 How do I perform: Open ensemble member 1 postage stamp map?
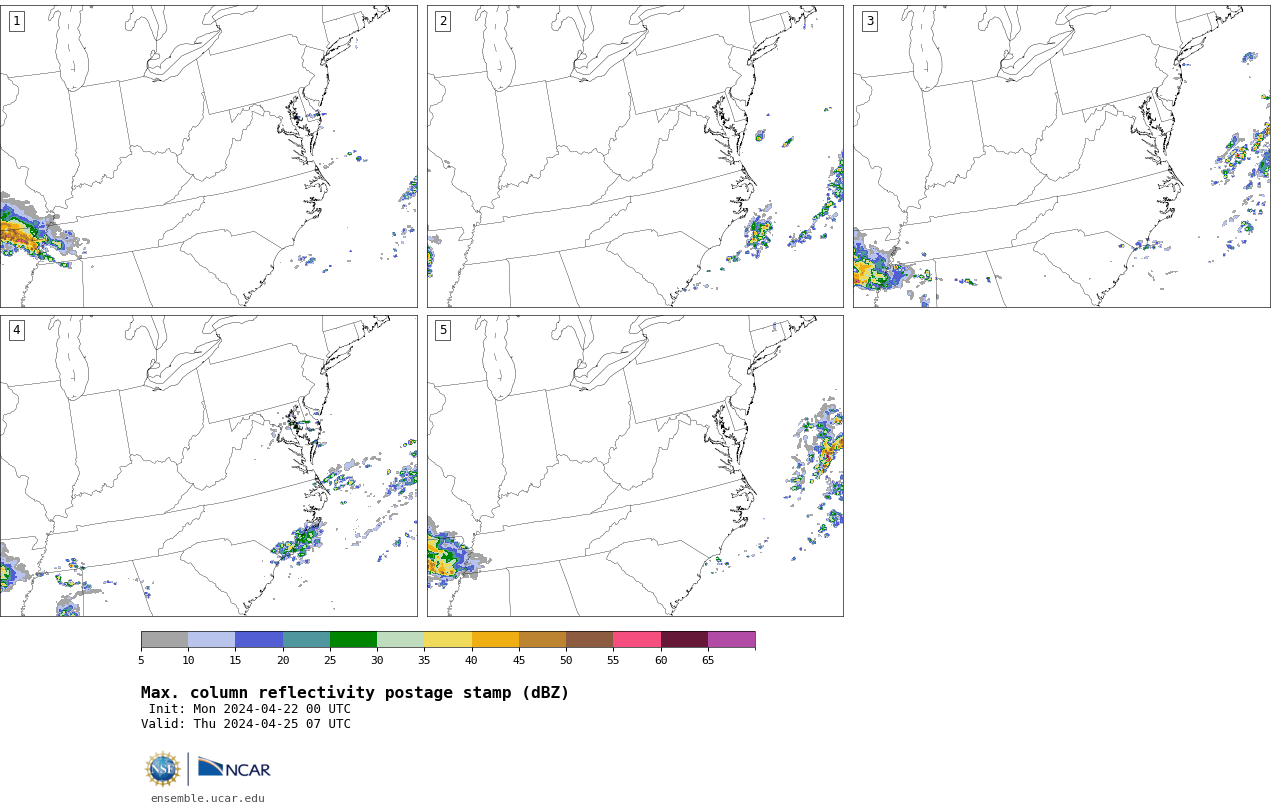pyautogui.click(x=208, y=156)
